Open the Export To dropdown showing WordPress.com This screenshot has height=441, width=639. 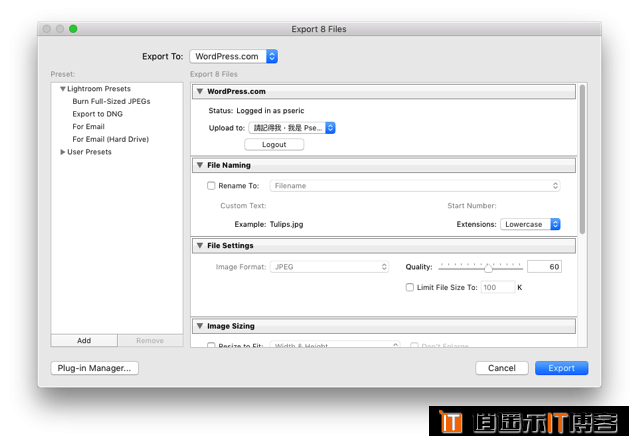234,56
